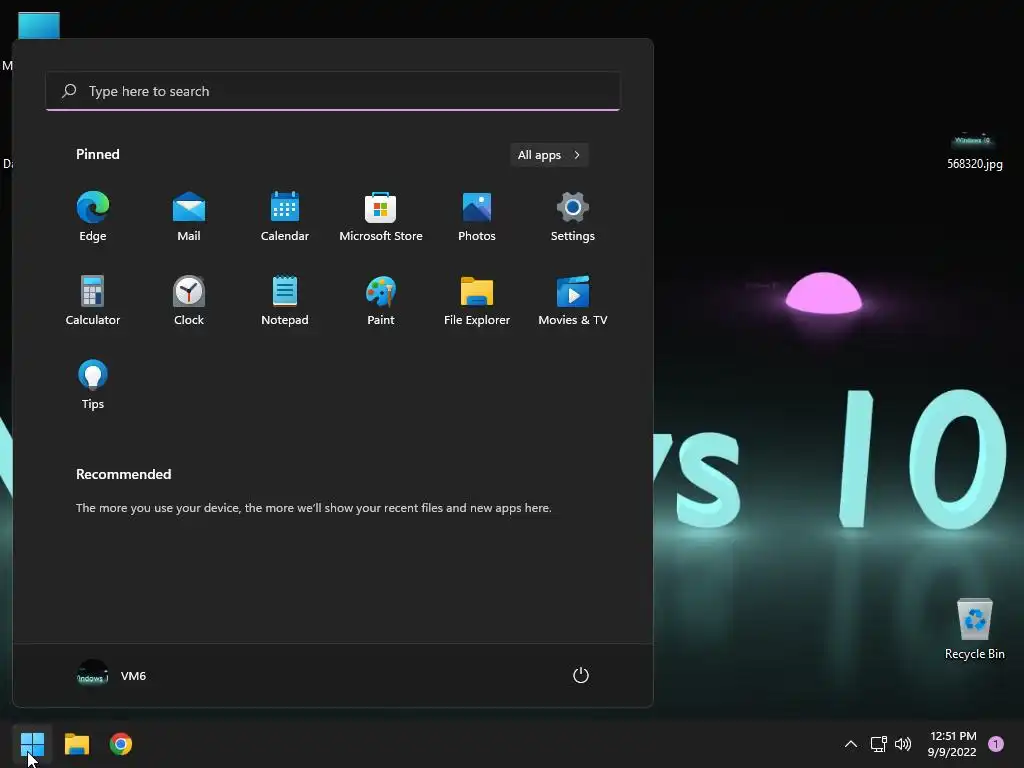Open Settings from the Start menu
1024x768 pixels.
point(573,217)
